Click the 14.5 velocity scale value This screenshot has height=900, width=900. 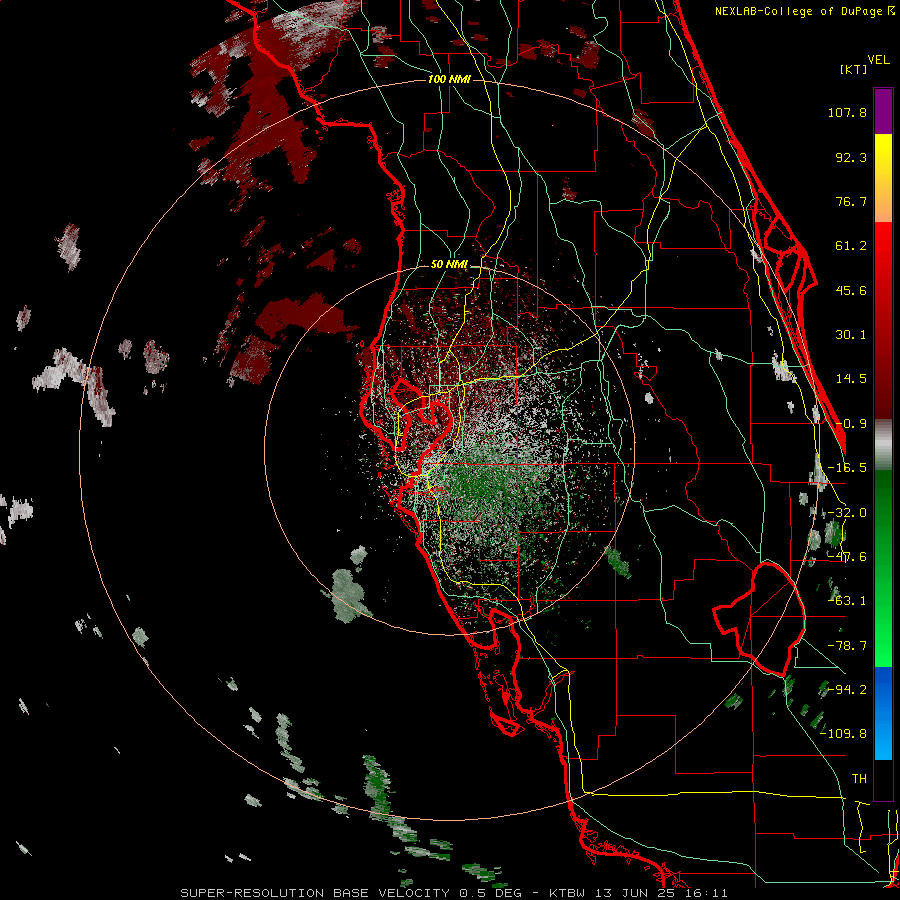(x=851, y=379)
